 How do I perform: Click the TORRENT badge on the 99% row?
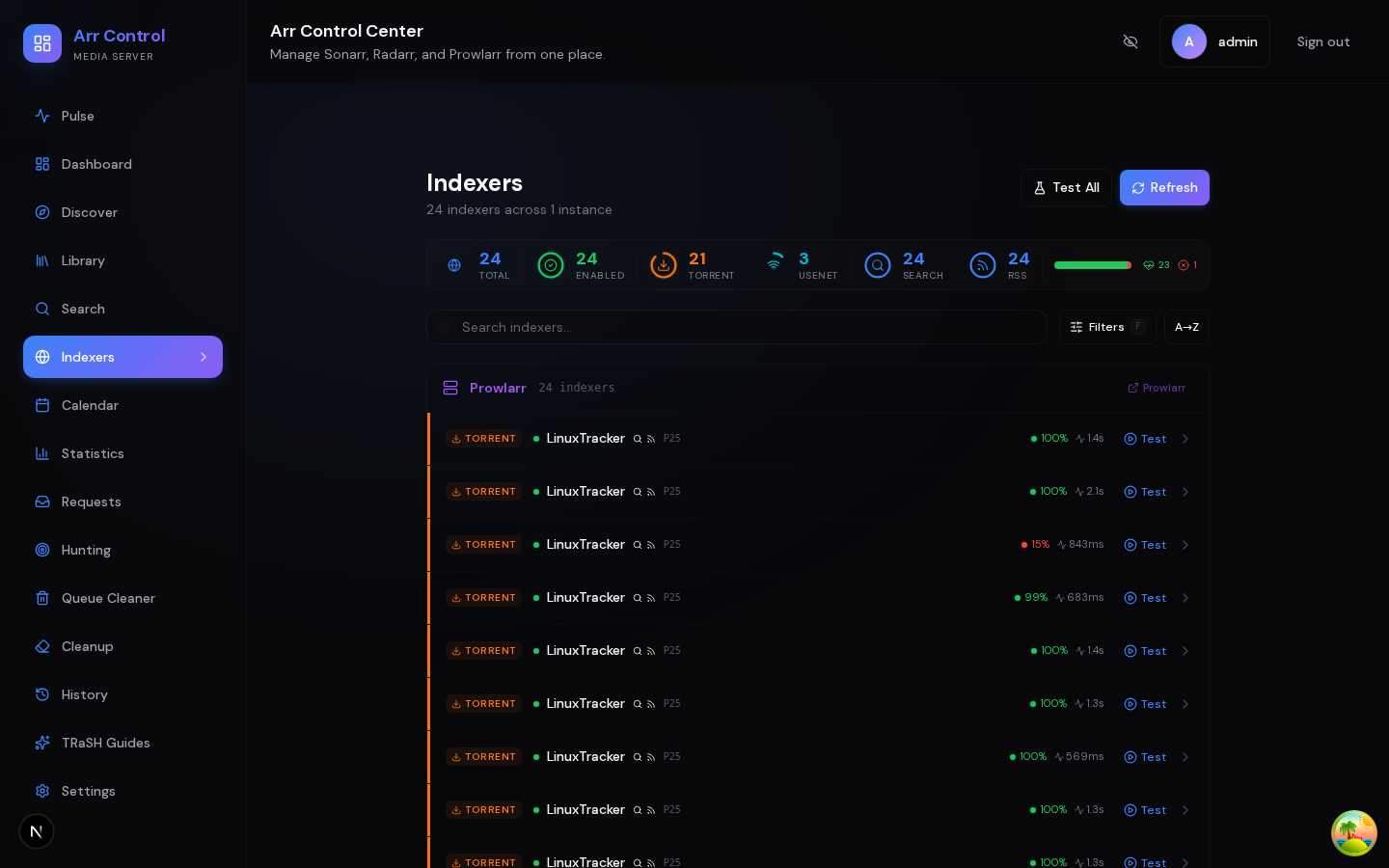tap(483, 598)
